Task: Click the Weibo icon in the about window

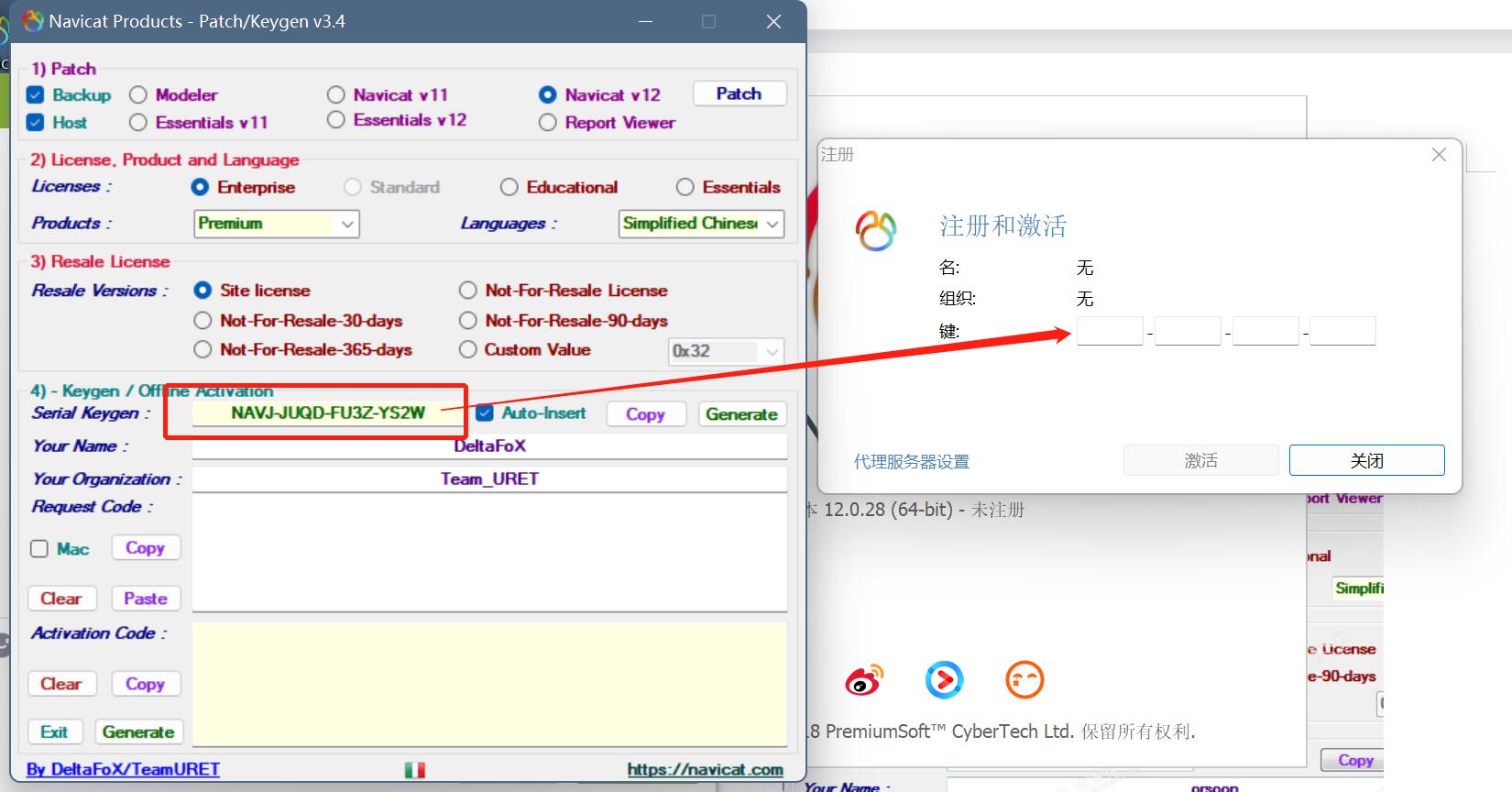Action: 862,680
